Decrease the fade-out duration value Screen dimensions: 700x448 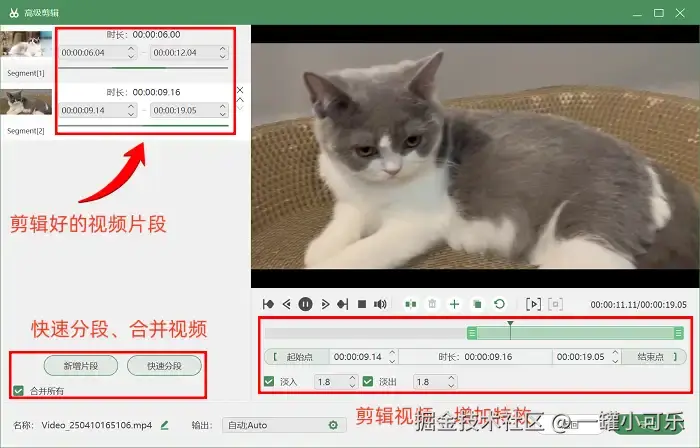[x=451, y=386]
